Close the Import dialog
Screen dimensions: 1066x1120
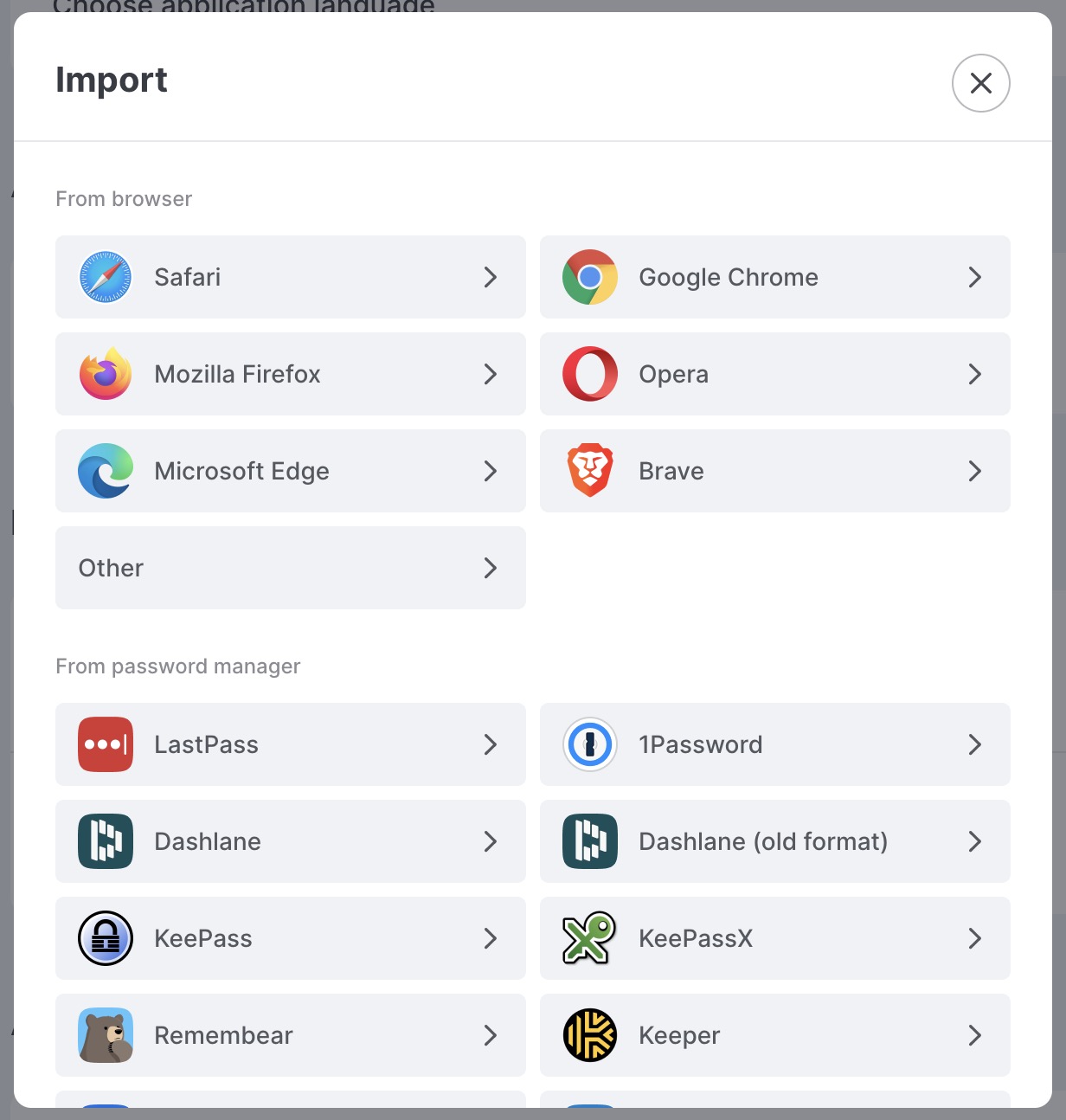pos(981,83)
